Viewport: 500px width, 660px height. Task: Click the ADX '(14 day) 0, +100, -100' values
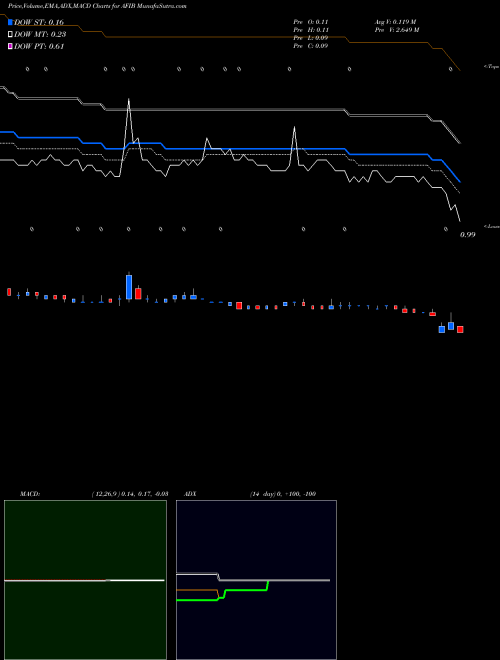pyautogui.click(x=283, y=494)
